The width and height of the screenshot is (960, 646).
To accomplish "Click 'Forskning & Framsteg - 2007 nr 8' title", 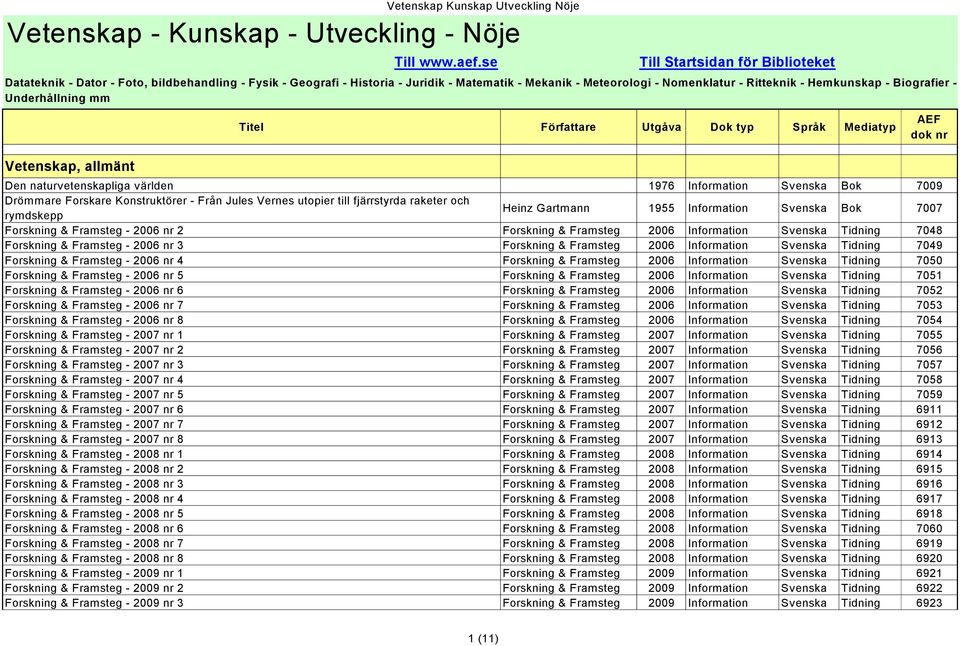I will click(x=94, y=439).
